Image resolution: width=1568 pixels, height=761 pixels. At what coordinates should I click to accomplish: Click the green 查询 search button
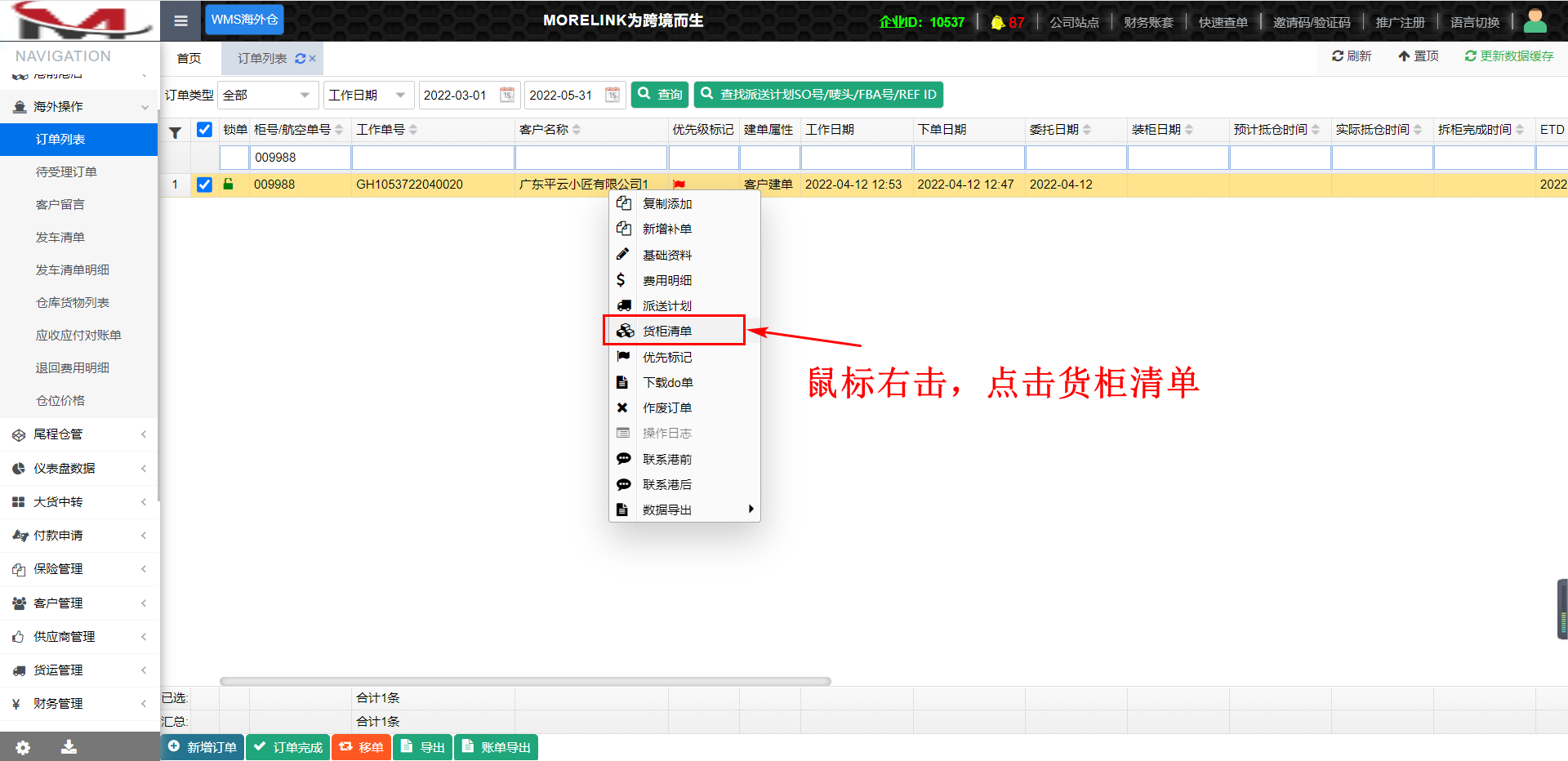[x=660, y=95]
